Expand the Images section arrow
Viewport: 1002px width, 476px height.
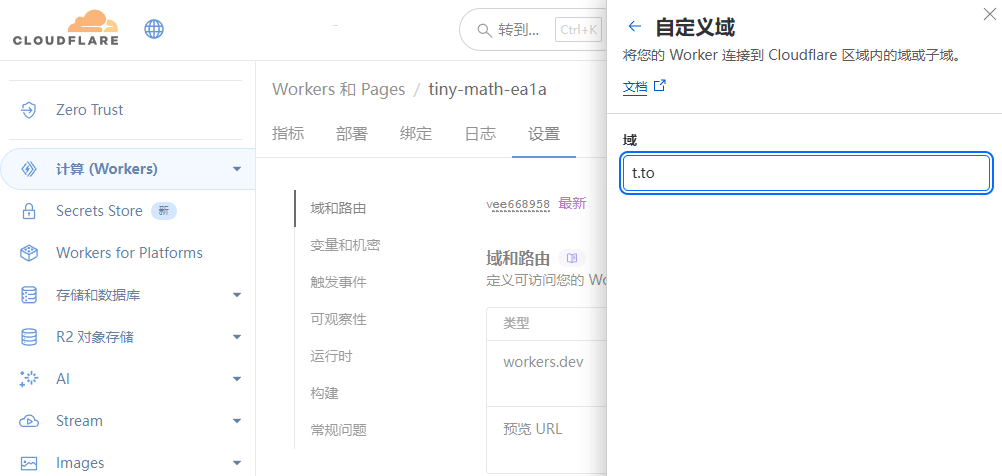point(237,463)
